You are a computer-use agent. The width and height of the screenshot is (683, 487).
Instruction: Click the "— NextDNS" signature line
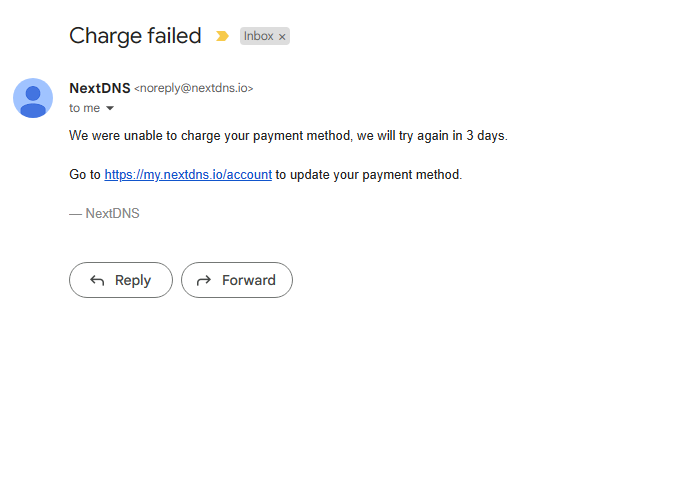tap(104, 213)
